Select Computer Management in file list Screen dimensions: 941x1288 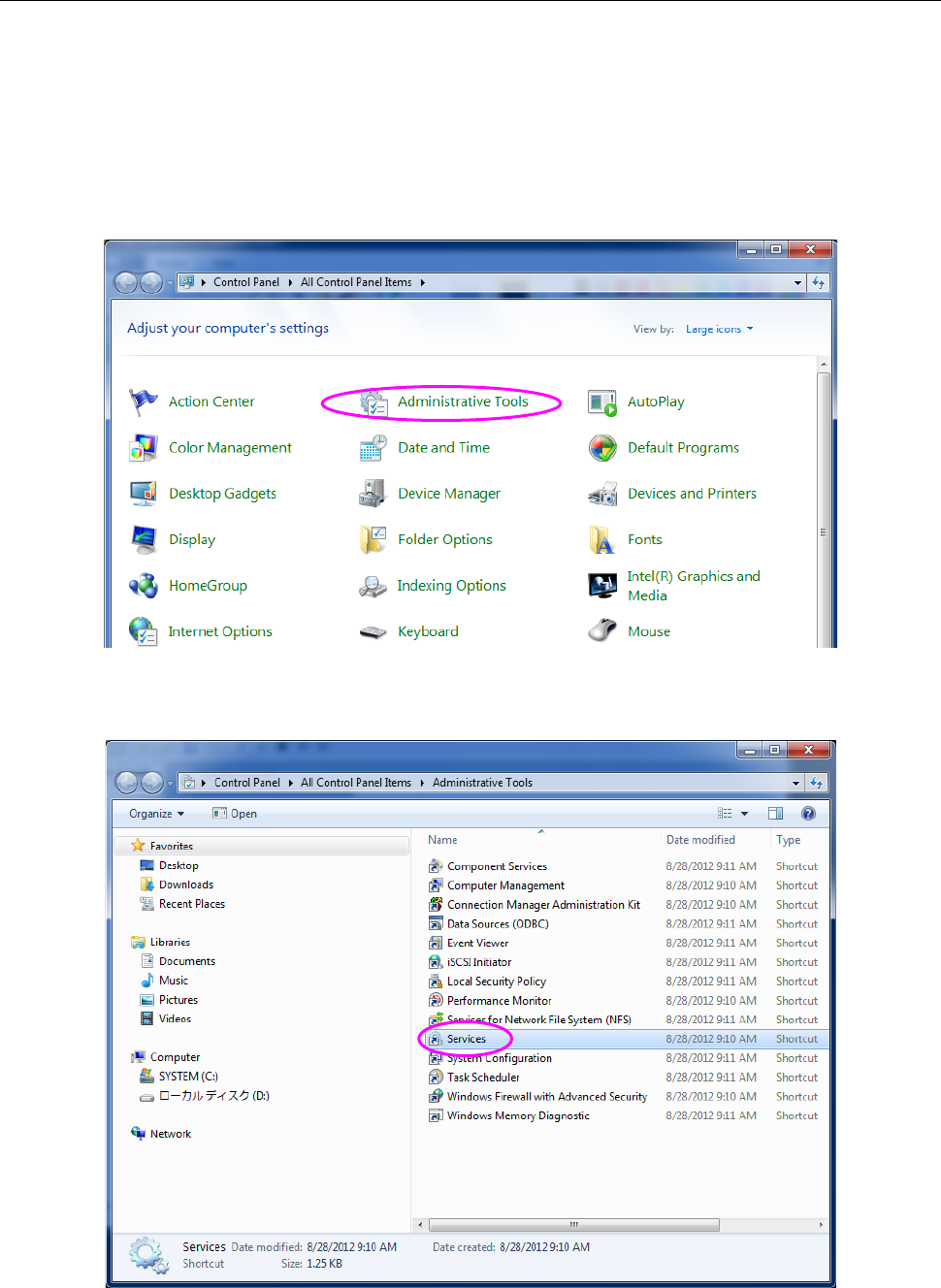(x=505, y=885)
